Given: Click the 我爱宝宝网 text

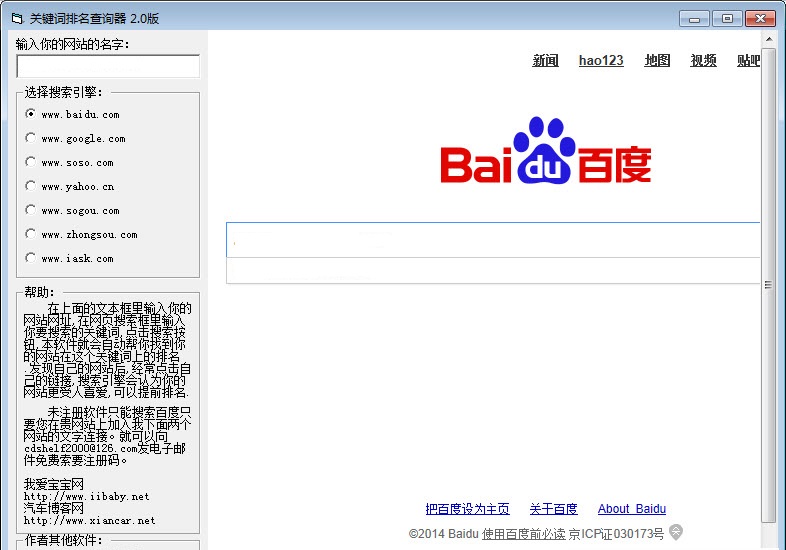Looking at the screenshot, I should pyautogui.click(x=54, y=484).
